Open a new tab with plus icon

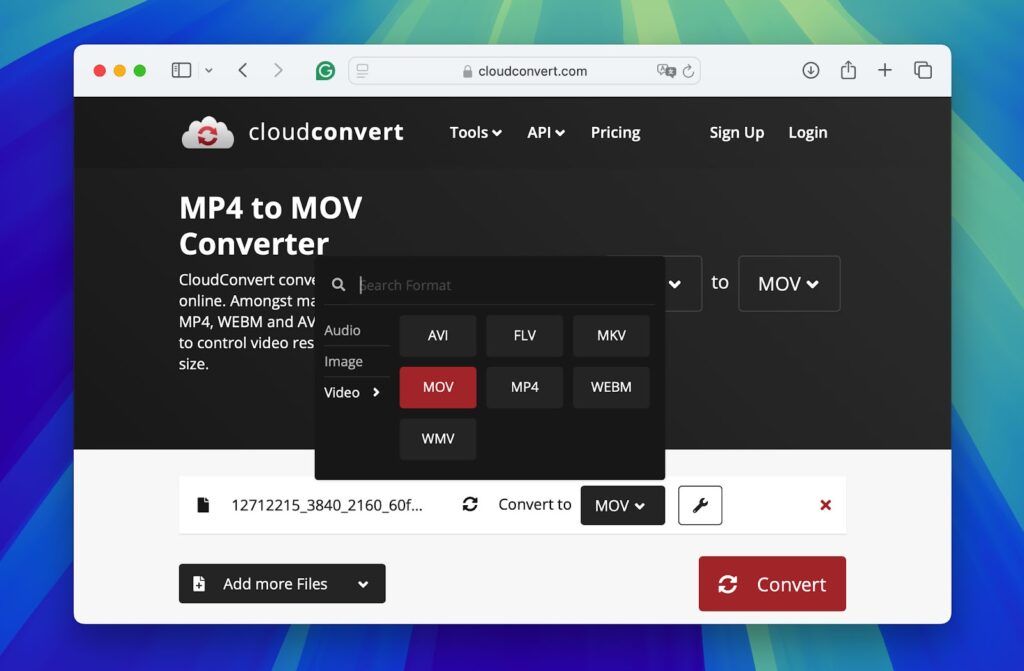pos(885,70)
